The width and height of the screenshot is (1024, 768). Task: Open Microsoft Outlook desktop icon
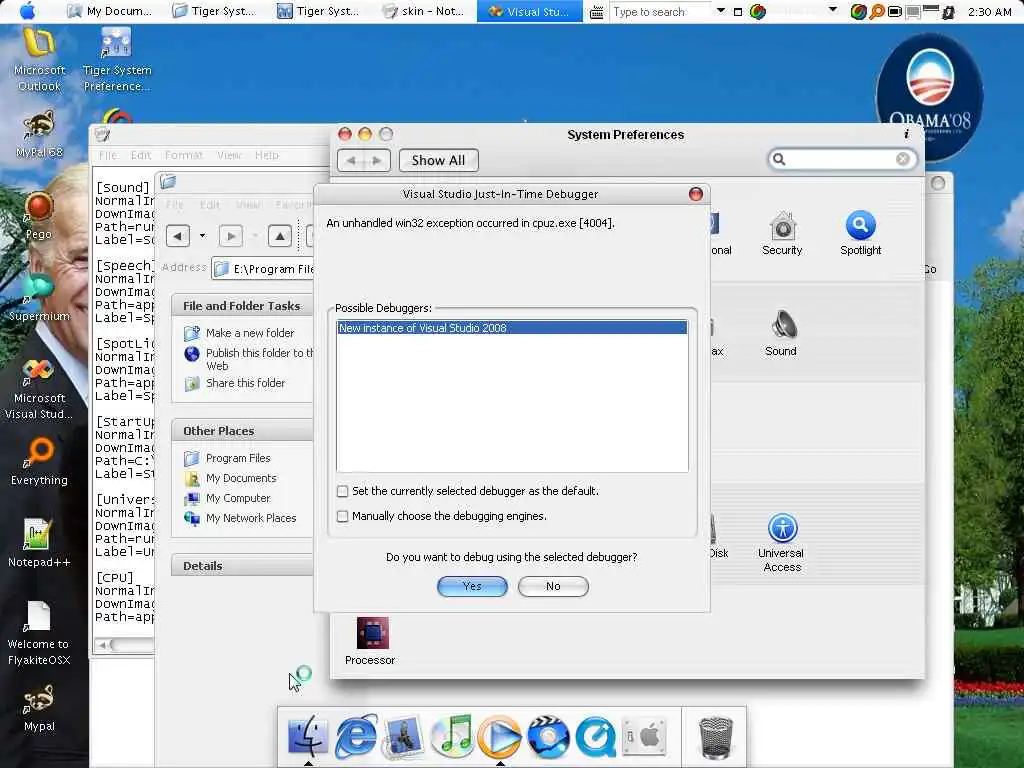[x=39, y=60]
